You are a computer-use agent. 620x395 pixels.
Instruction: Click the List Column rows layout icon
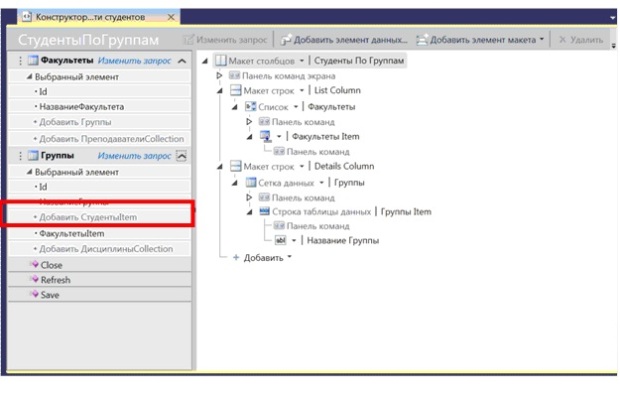(x=236, y=90)
